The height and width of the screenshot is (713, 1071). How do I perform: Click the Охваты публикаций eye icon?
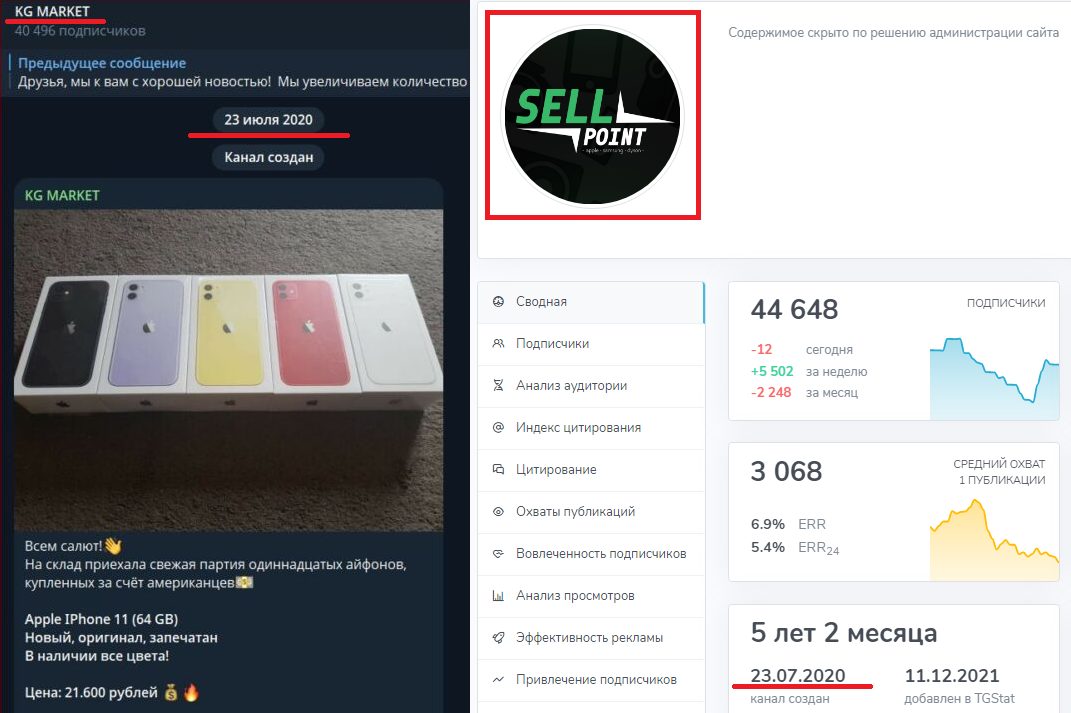tap(499, 512)
